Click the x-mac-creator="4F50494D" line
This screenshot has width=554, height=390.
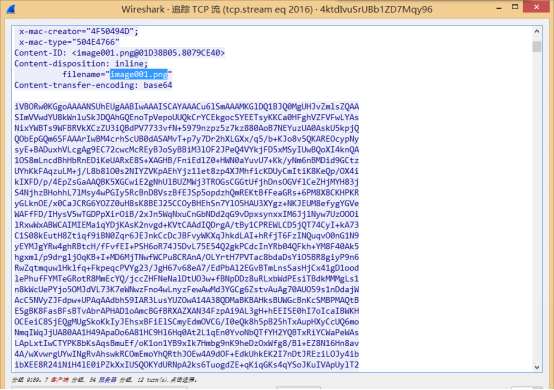pyautogui.click(x=79, y=31)
